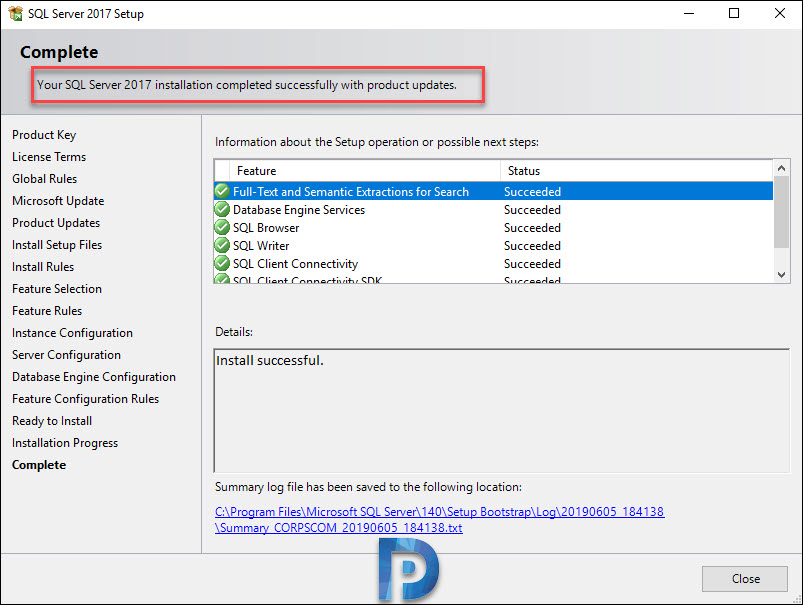This screenshot has width=803, height=605.
Task: Click the Succeeded status for Database Engine Services
Action: 532,210
